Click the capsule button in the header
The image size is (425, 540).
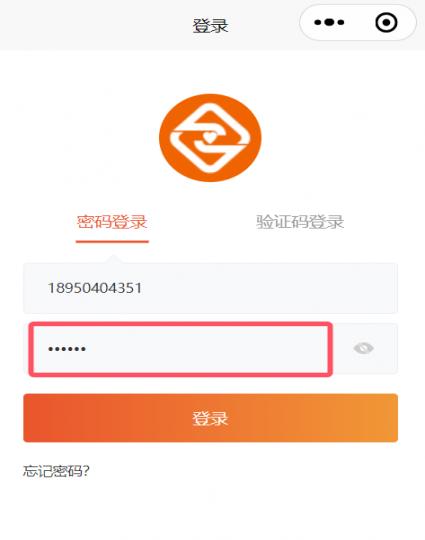358,22
